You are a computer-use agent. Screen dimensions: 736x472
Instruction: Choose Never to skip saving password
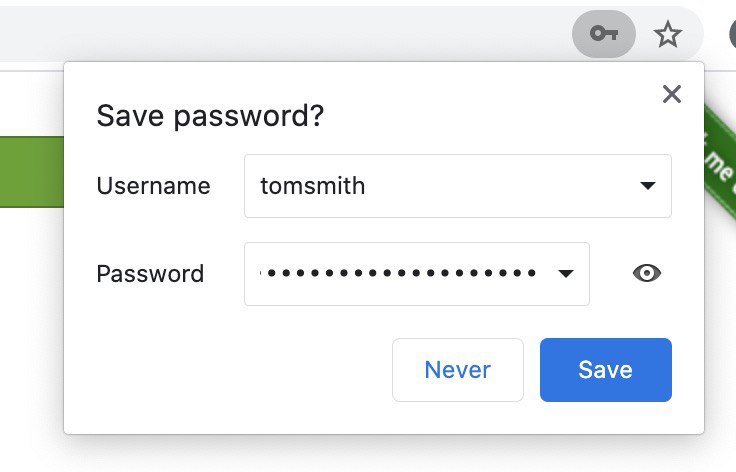[458, 370]
